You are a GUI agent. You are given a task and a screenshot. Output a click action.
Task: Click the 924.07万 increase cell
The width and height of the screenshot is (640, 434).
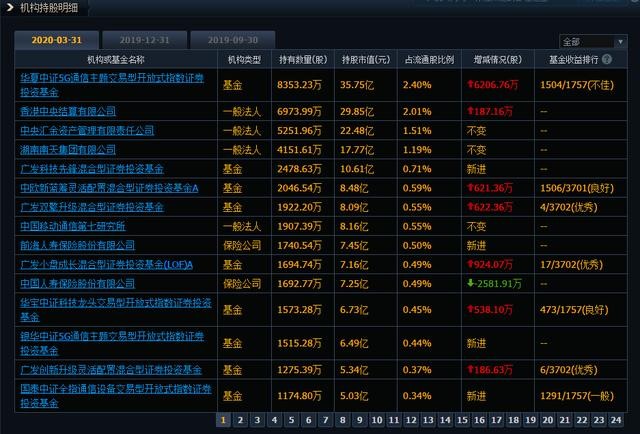(x=490, y=264)
